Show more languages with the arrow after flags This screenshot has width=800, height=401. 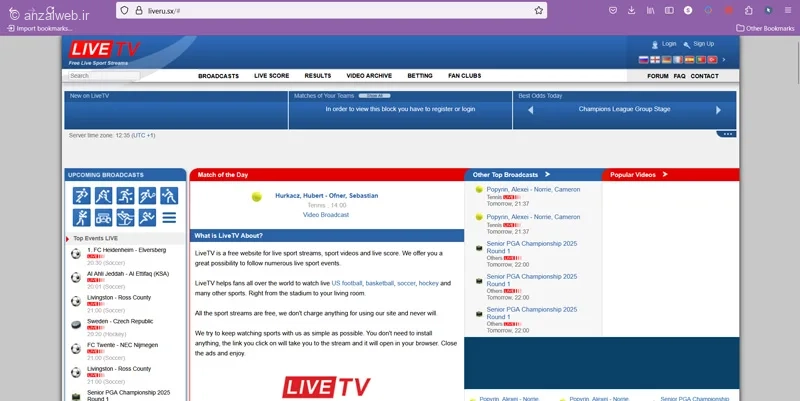[x=724, y=60]
